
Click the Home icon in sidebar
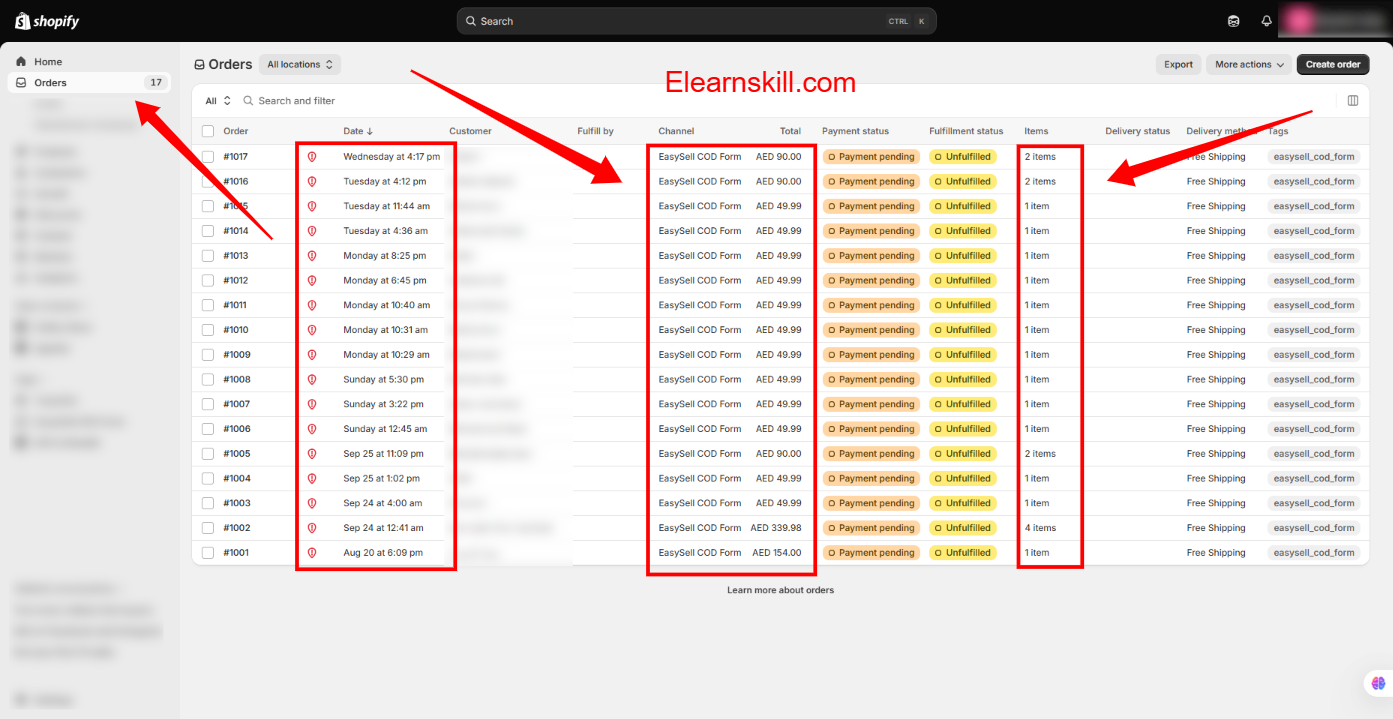21,62
